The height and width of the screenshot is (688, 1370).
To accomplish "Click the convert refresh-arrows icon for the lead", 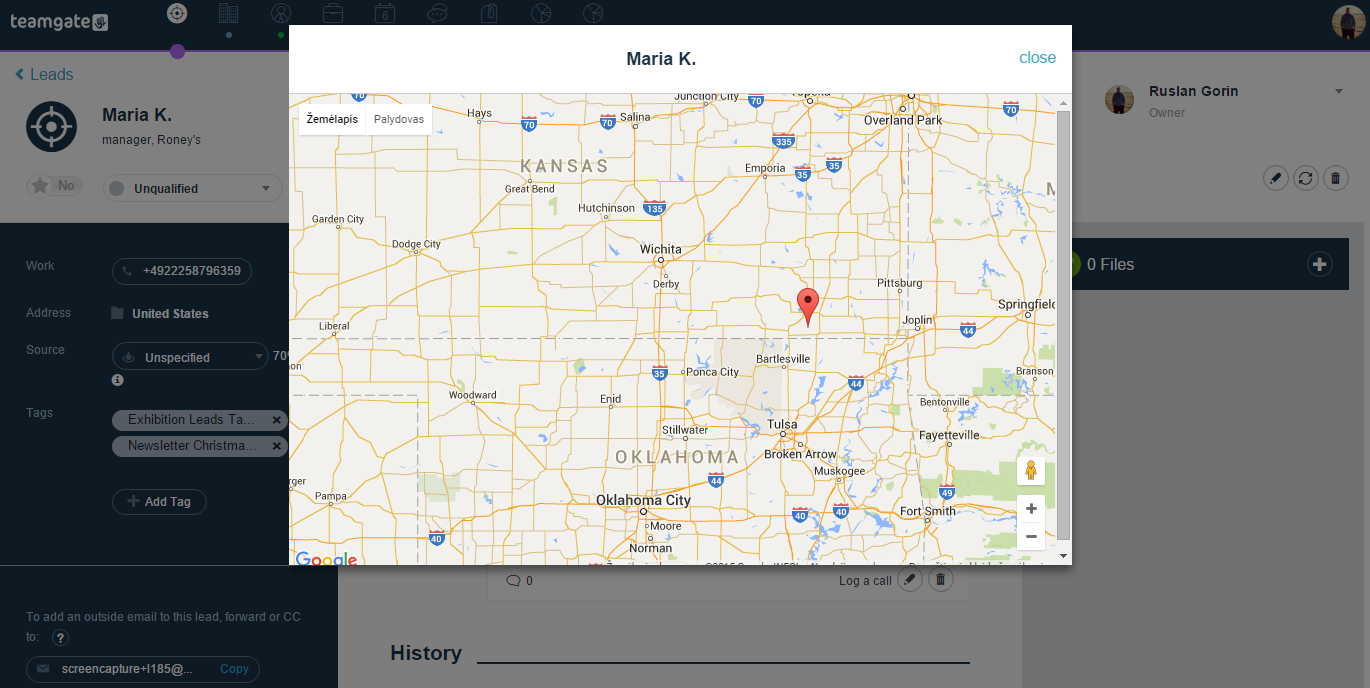I will coord(1305,178).
